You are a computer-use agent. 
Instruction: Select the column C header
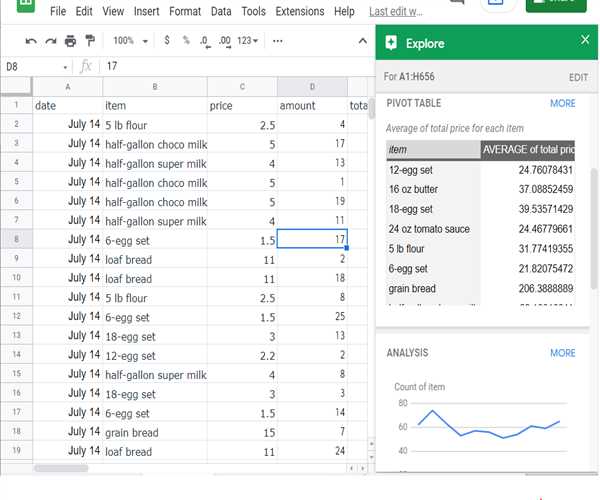tap(241, 87)
